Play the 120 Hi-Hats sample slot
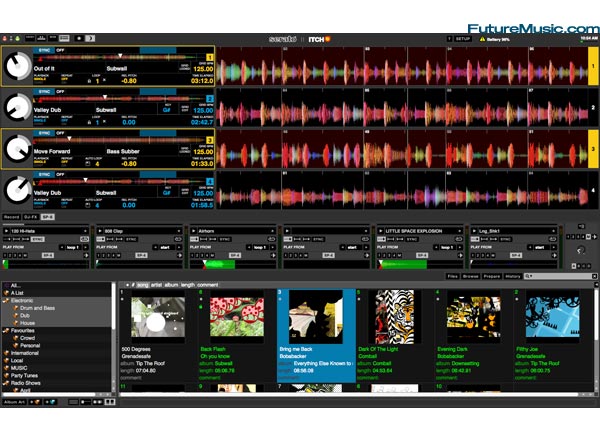Image resolution: width=600 pixels, height=432 pixels. point(6,231)
